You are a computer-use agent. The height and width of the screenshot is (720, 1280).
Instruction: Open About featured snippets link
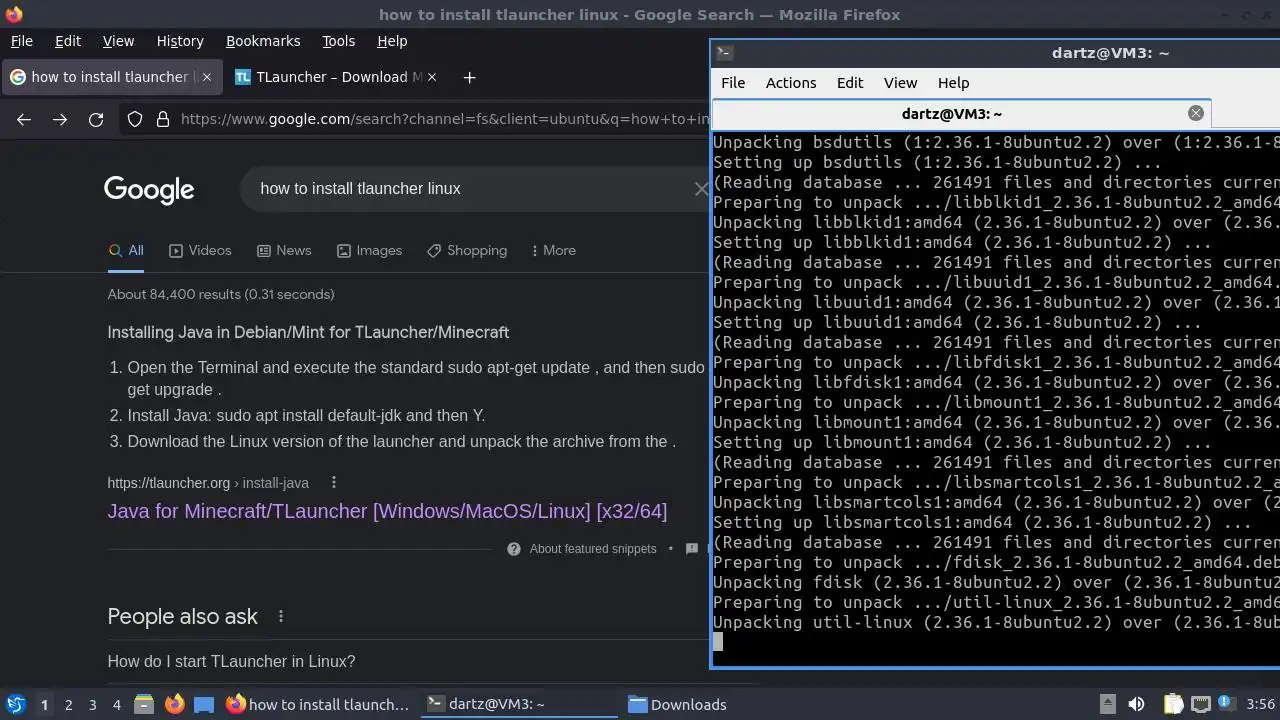coord(593,549)
